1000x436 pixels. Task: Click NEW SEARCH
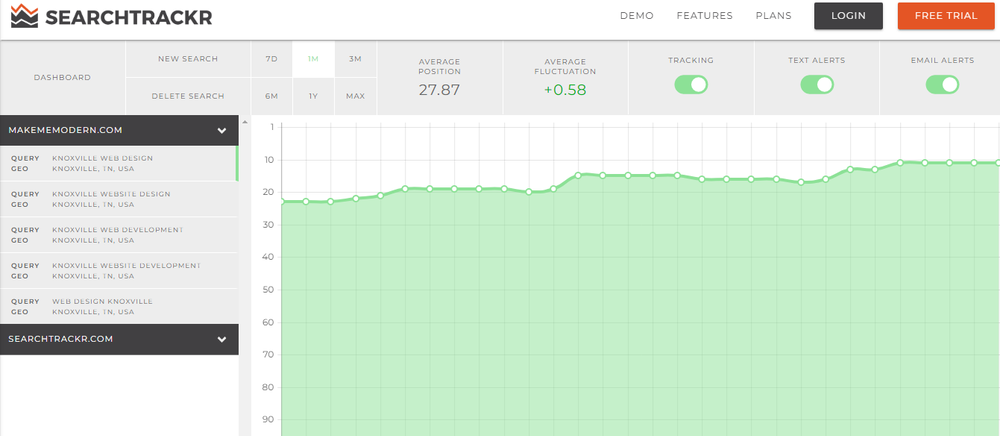coord(188,59)
